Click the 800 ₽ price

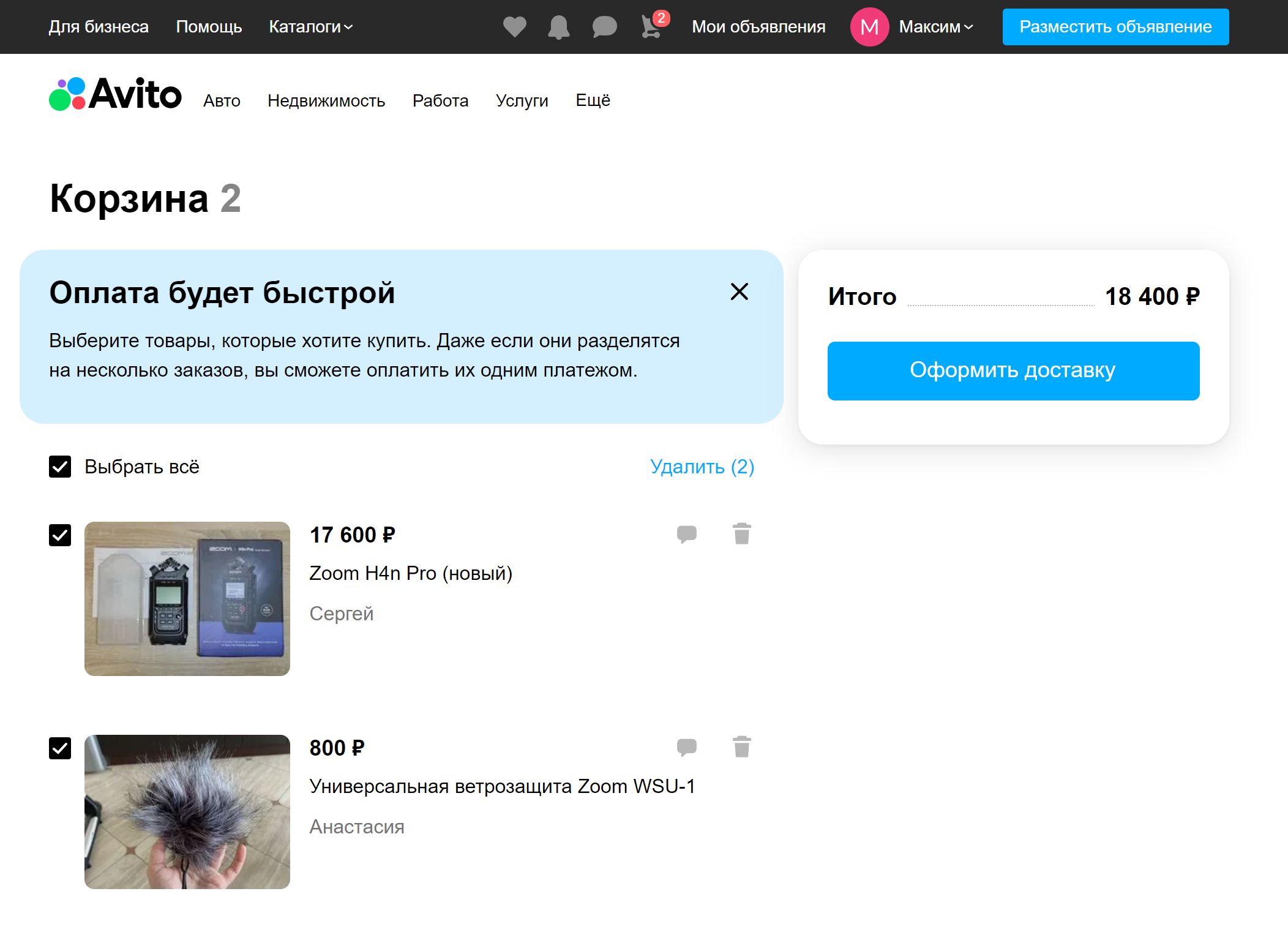click(x=337, y=748)
